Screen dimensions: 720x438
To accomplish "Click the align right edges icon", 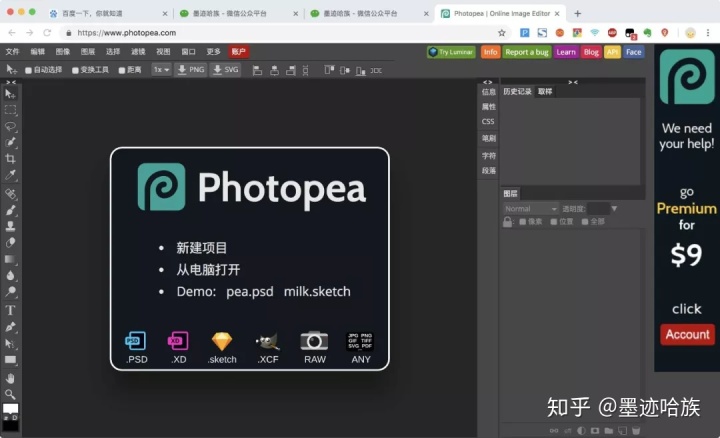I will click(x=291, y=70).
